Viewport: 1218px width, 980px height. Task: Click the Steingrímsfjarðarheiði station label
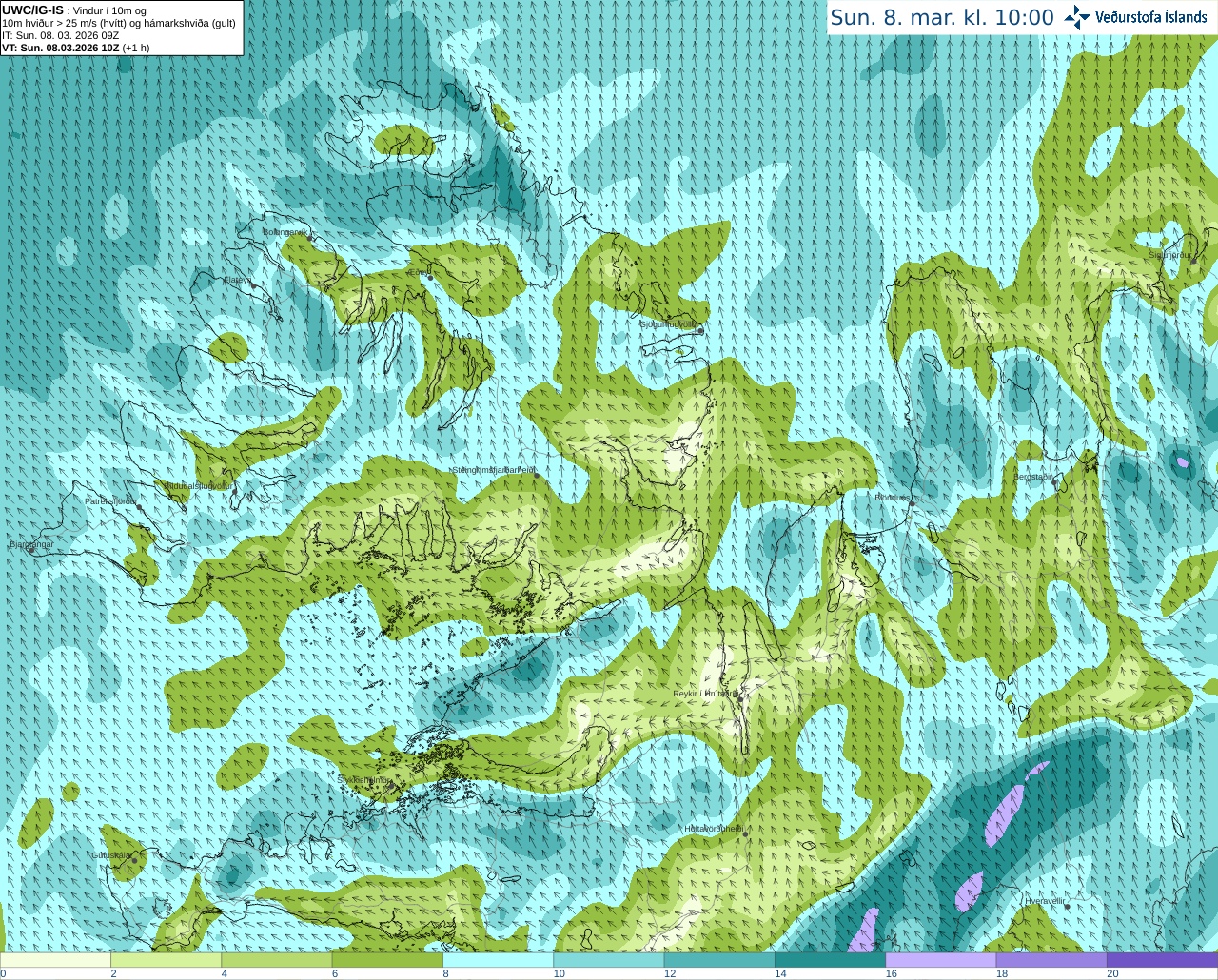[x=492, y=470]
